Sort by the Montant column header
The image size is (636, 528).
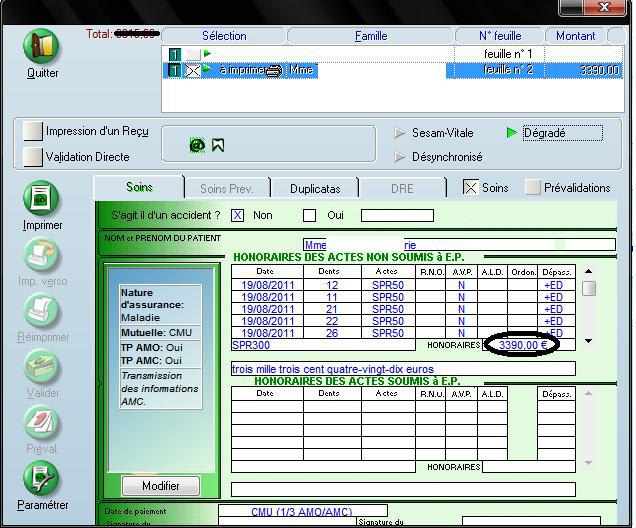pos(575,36)
